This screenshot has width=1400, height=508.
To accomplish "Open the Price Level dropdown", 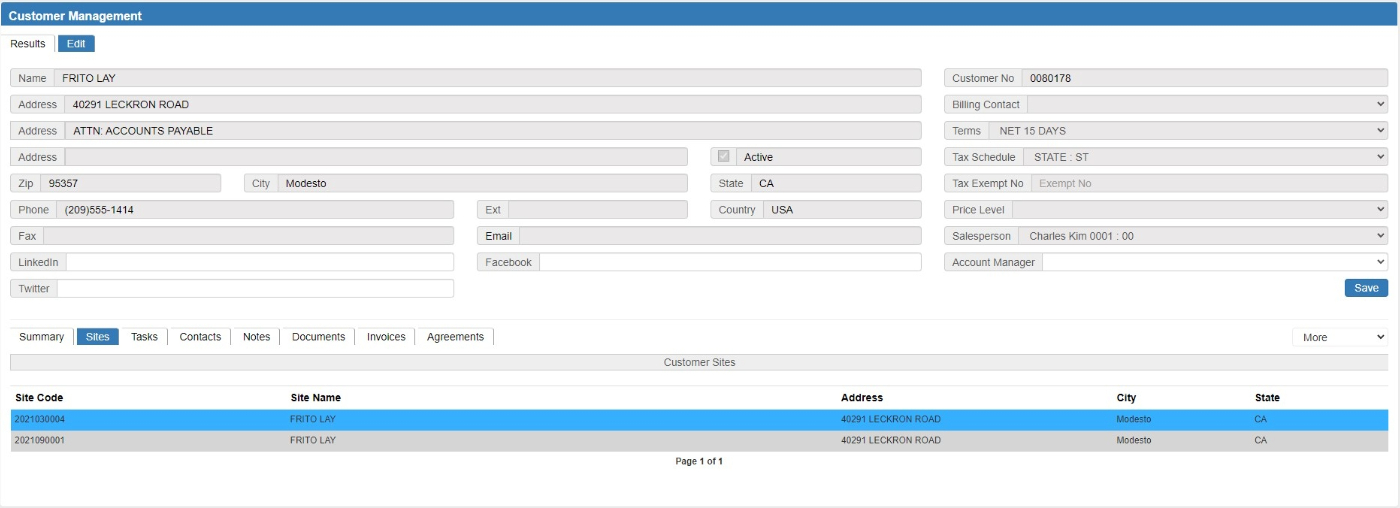I will (1200, 210).
